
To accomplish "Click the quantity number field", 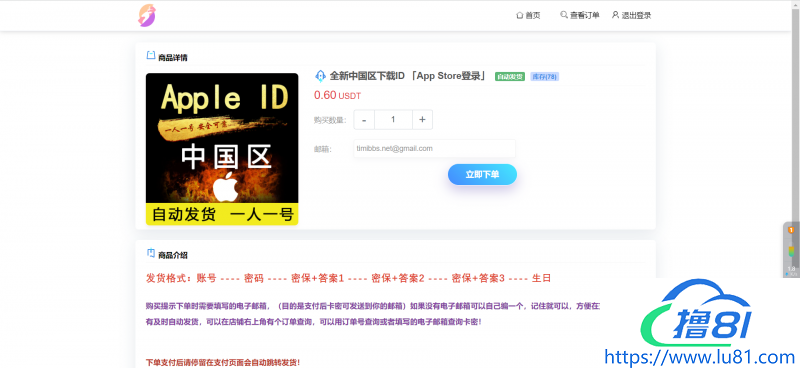I will pos(393,119).
